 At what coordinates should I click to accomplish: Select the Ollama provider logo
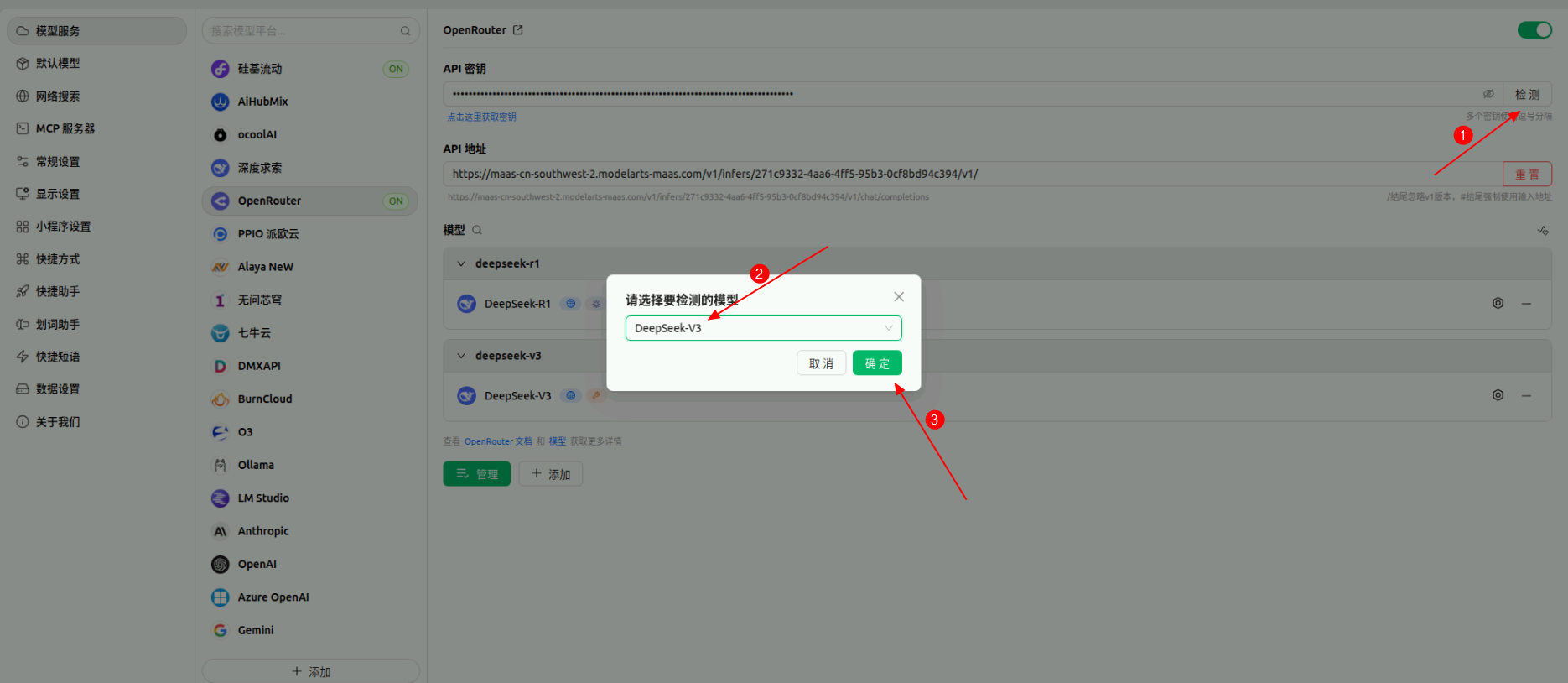[221, 465]
